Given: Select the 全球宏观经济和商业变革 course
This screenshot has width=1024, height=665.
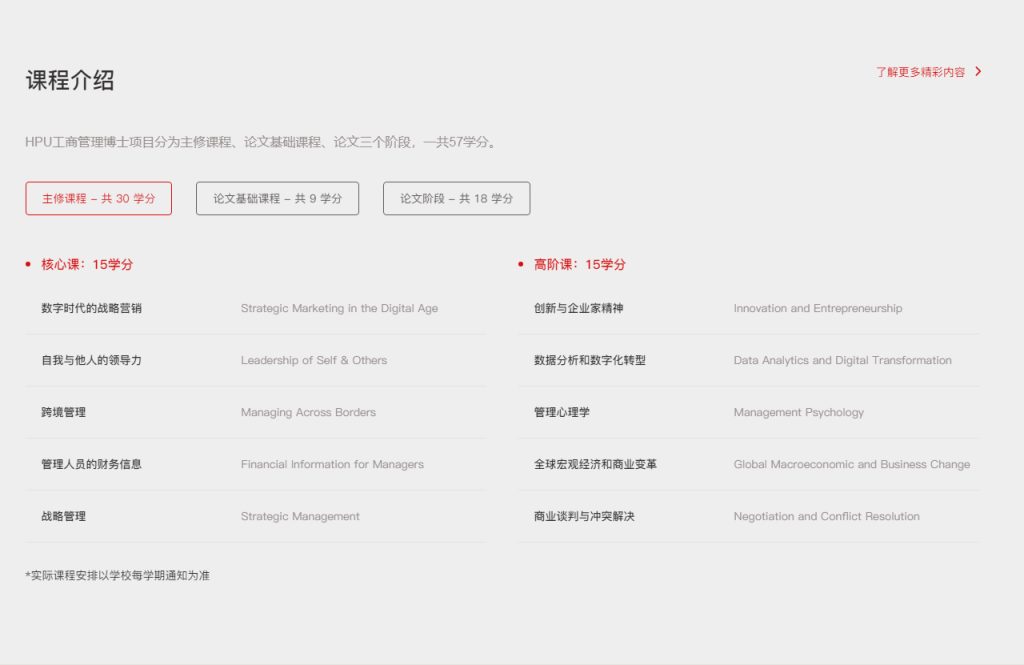Looking at the screenshot, I should [595, 464].
